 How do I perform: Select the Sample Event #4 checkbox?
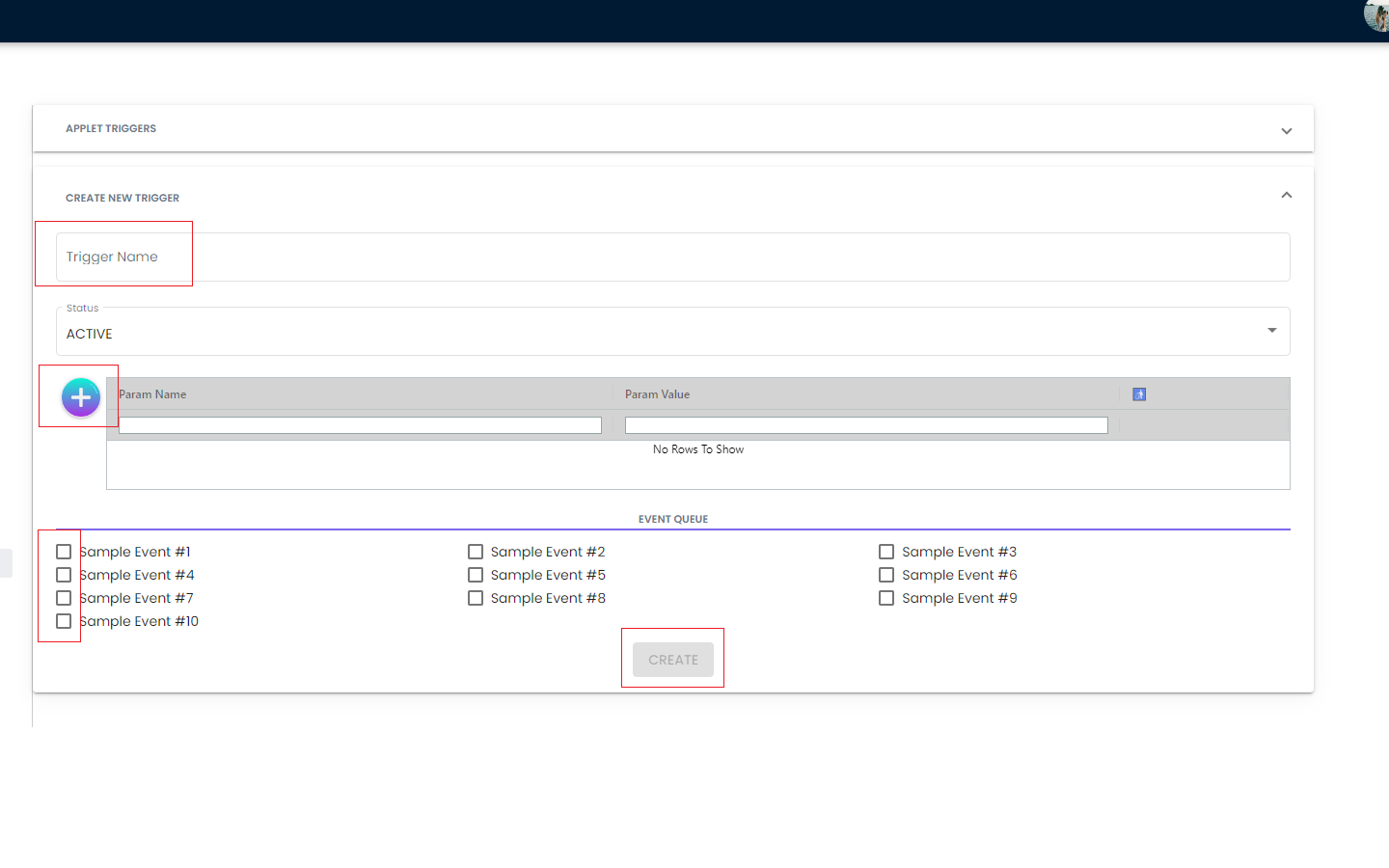click(64, 575)
